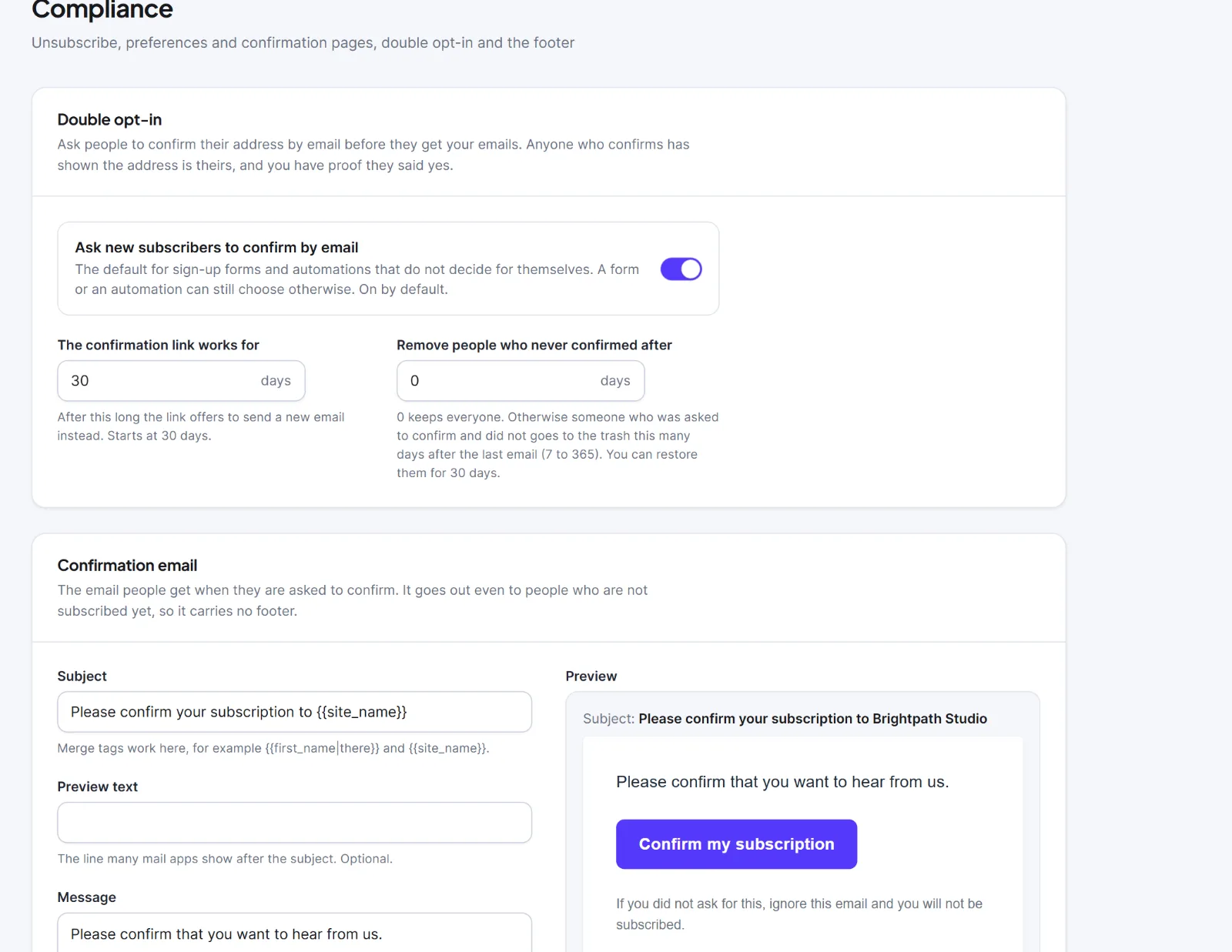Image resolution: width=1232 pixels, height=952 pixels.
Task: Click the "Unsubscribe, preferences and confirmation pages" subtitle
Action: point(303,43)
